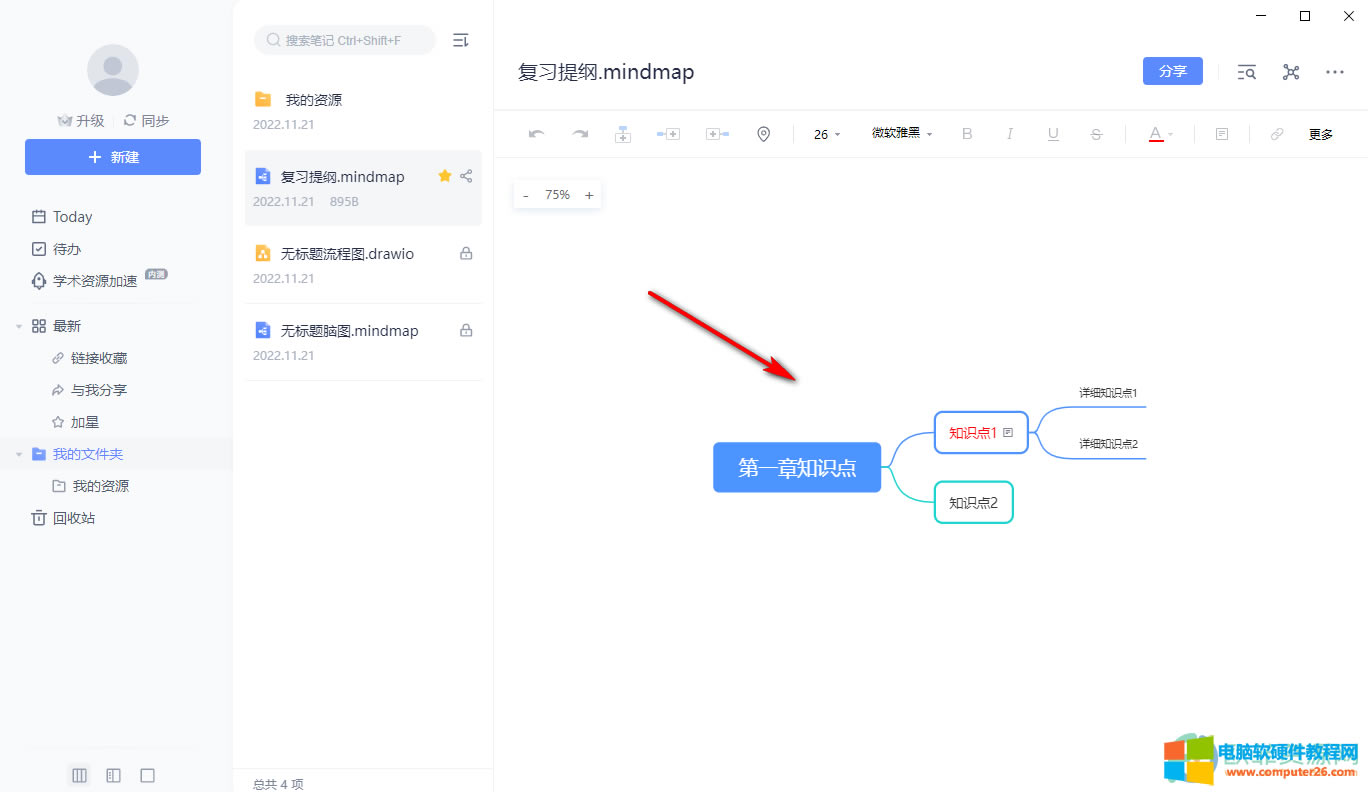Open the font size 26 dropdown
Image resolution: width=1368 pixels, height=792 pixels.
point(827,134)
